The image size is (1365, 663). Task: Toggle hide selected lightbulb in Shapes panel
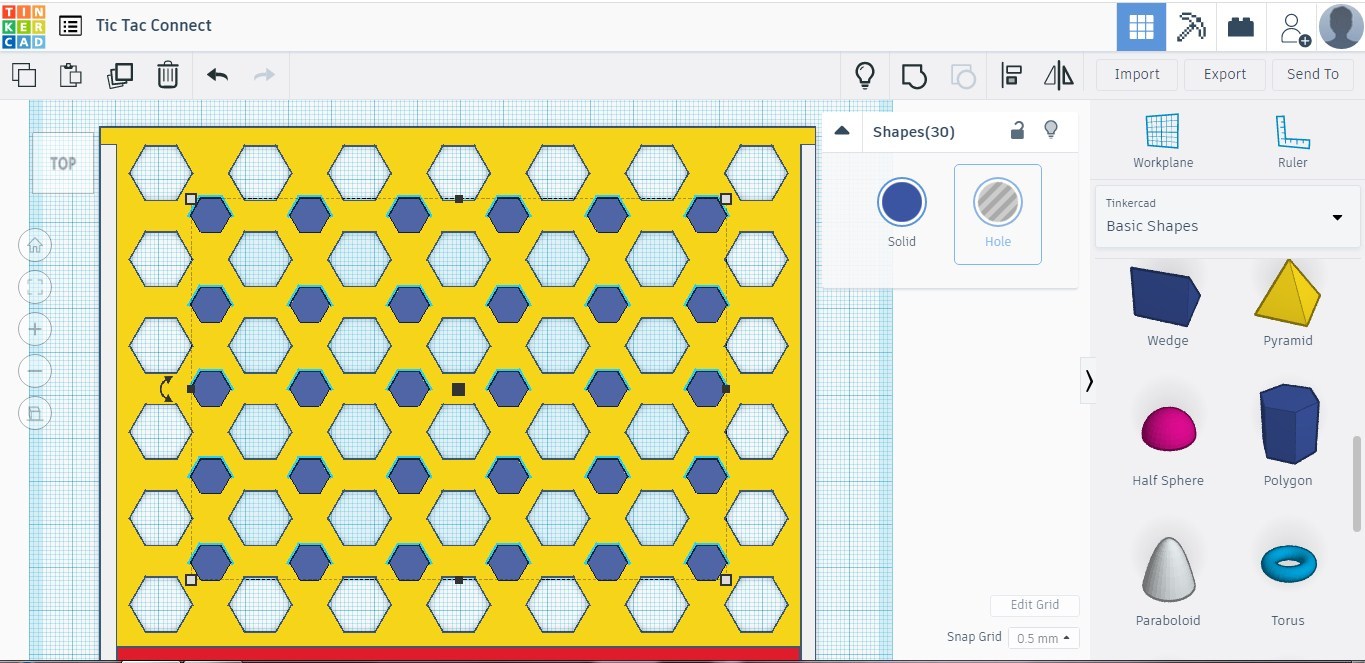(x=1050, y=130)
